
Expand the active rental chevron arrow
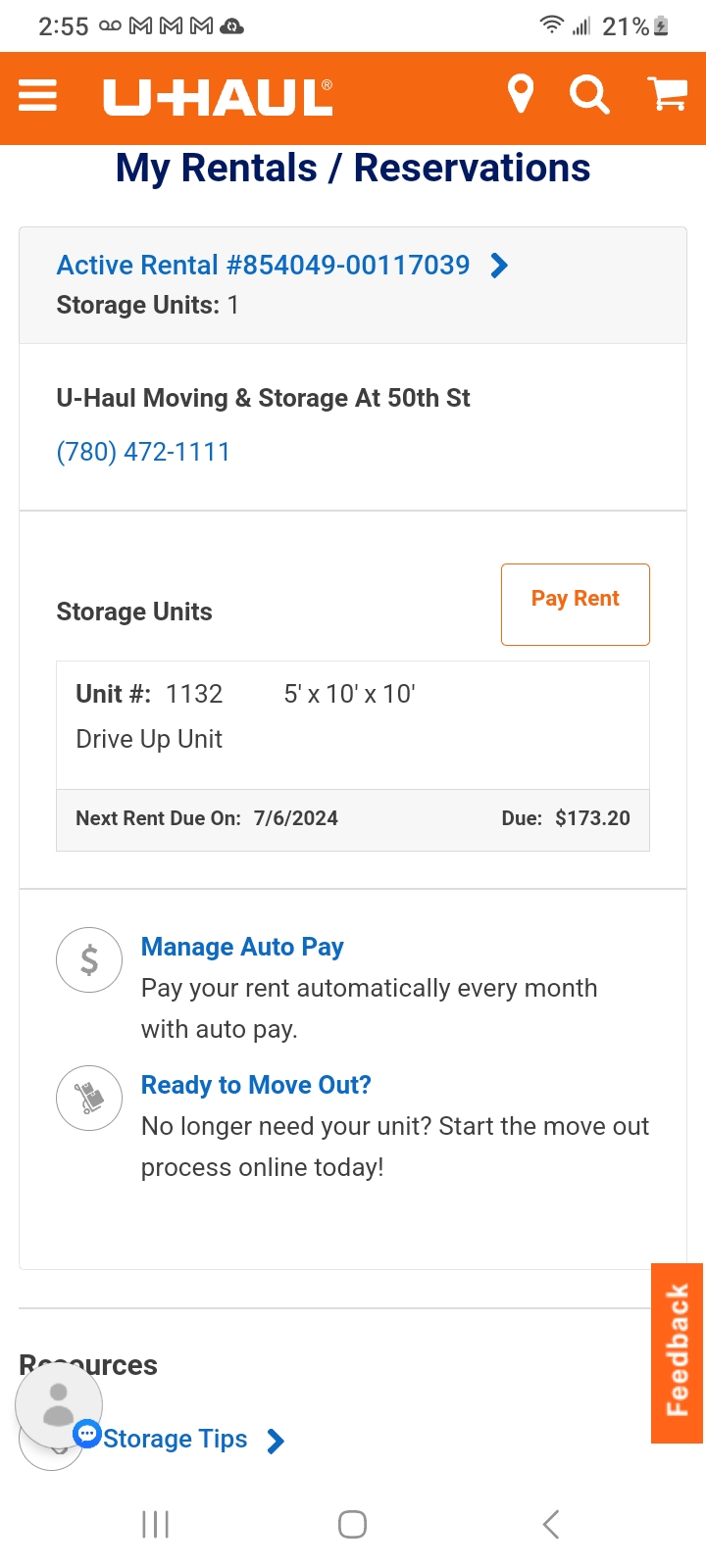tap(499, 266)
